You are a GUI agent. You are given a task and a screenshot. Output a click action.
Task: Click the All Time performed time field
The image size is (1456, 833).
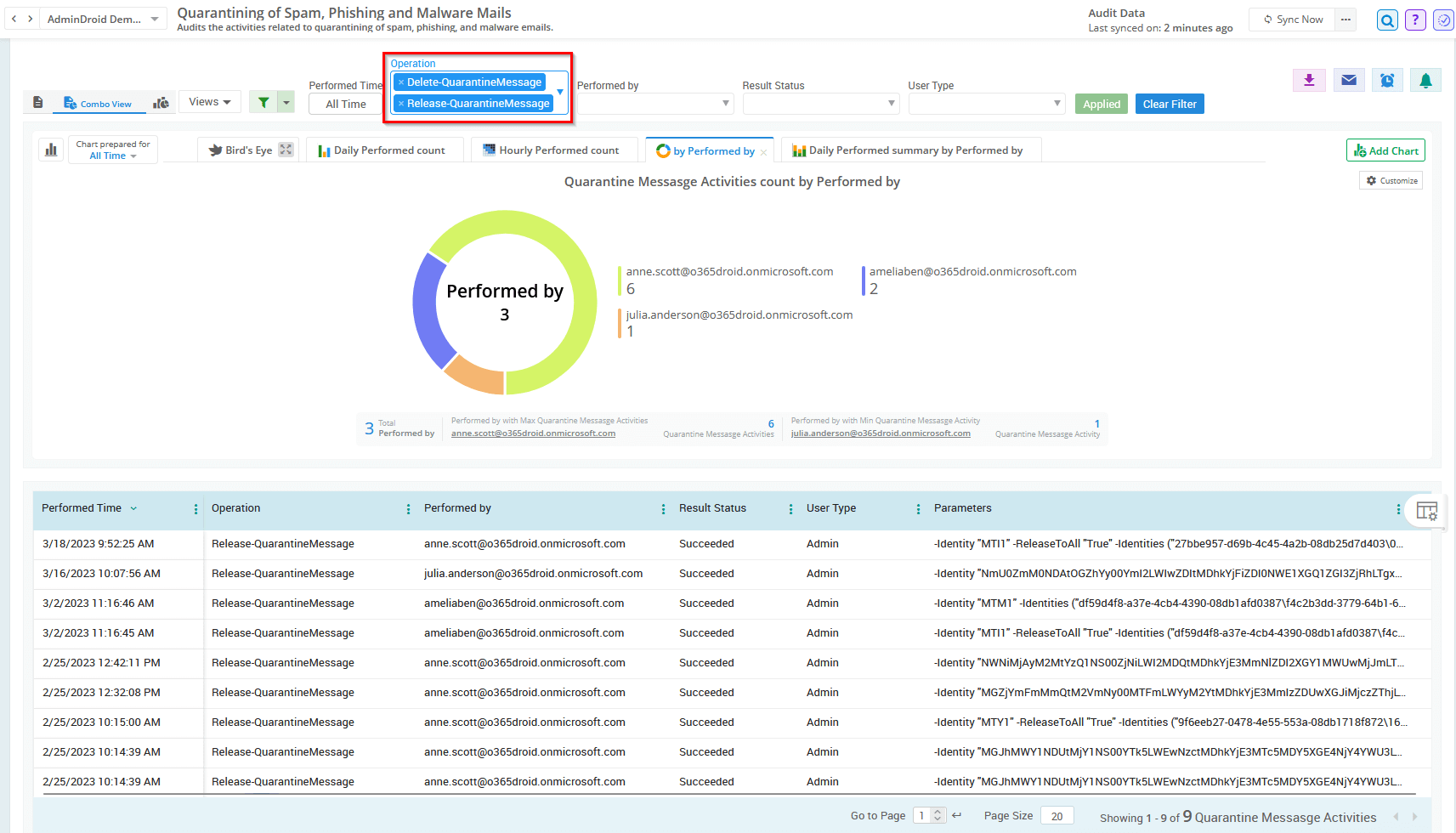point(346,104)
